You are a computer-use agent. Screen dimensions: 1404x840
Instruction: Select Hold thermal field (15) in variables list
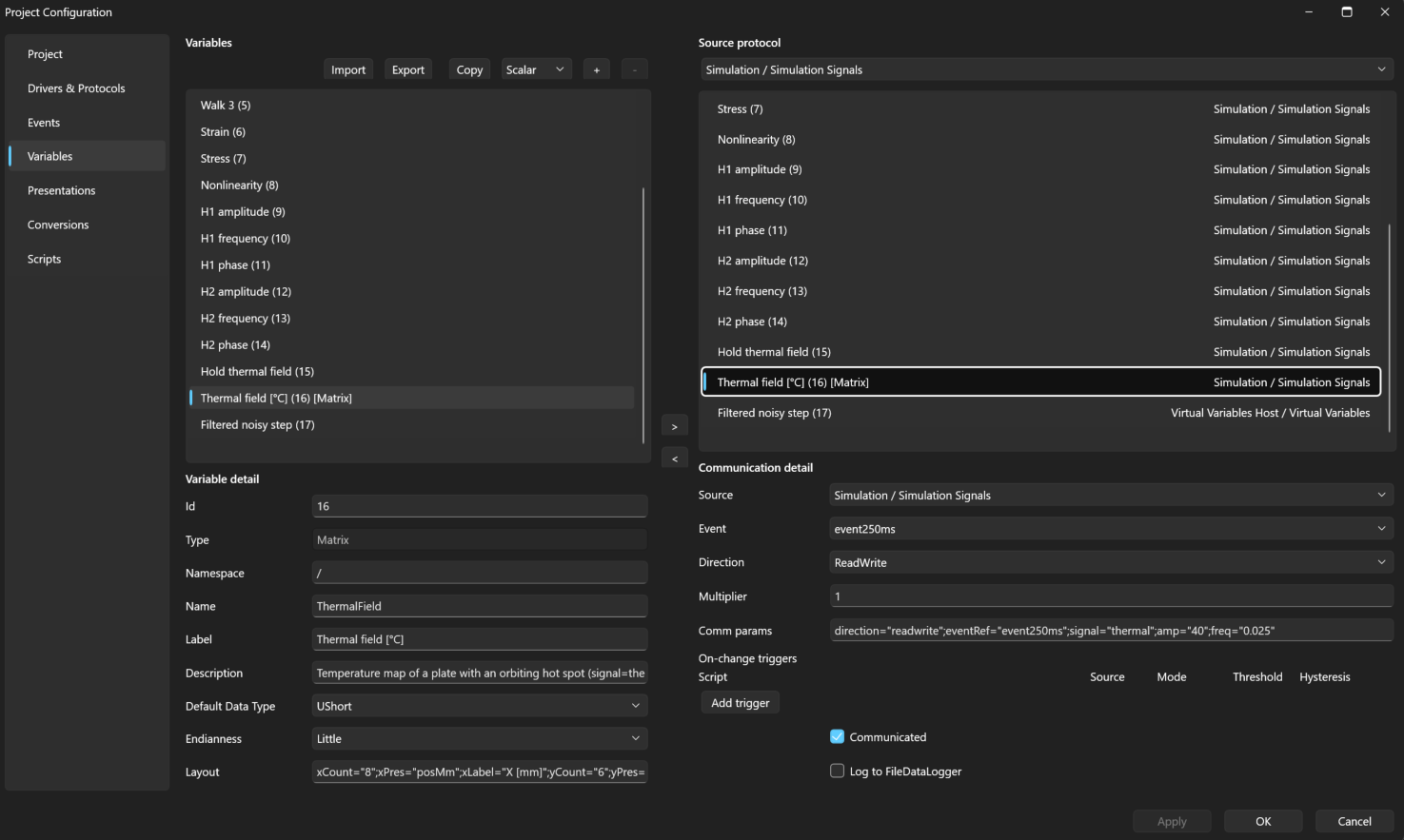click(x=412, y=372)
